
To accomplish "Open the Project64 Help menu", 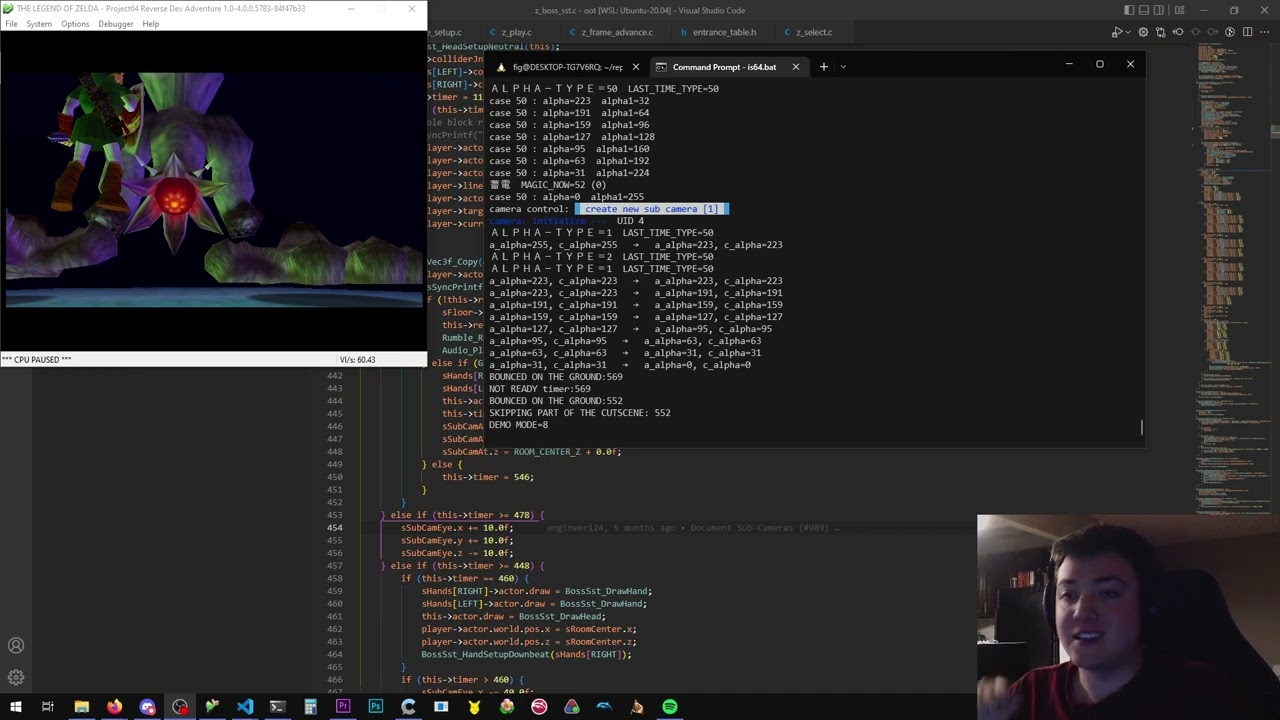I will click(x=150, y=24).
